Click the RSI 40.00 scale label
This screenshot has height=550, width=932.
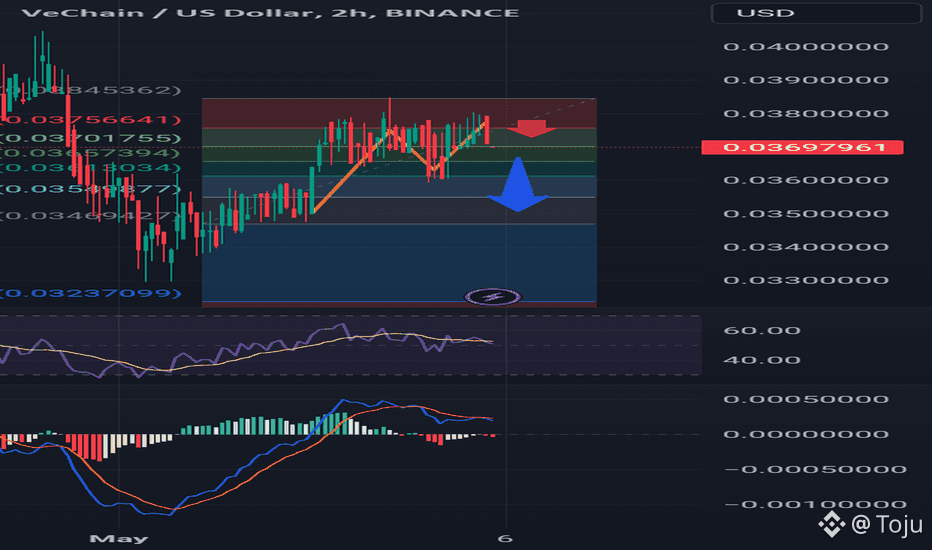762,360
